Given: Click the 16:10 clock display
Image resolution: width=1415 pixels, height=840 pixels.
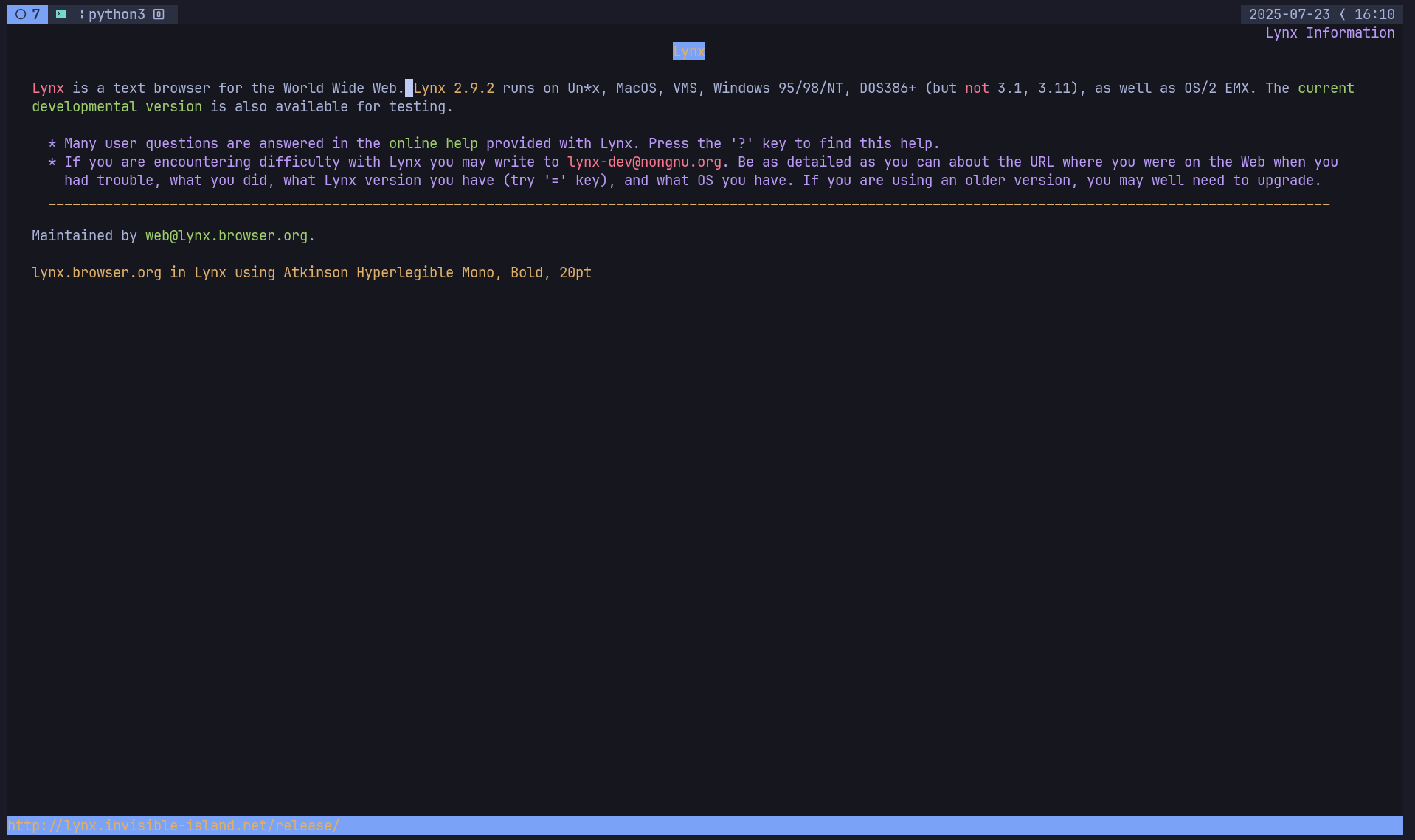Looking at the screenshot, I should [x=1374, y=14].
